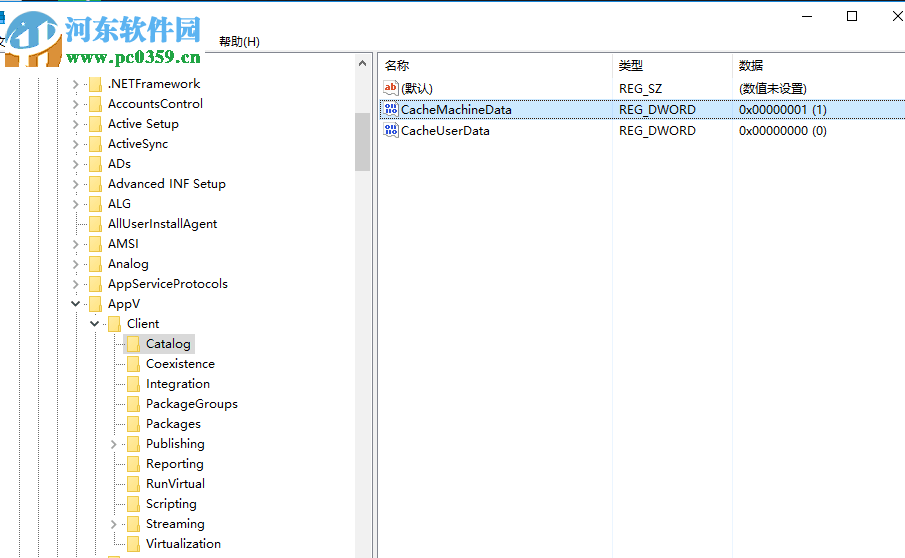Viewport: 905px width, 558px height.
Task: Click the AccountsControl folder icon
Action: click(x=96, y=104)
